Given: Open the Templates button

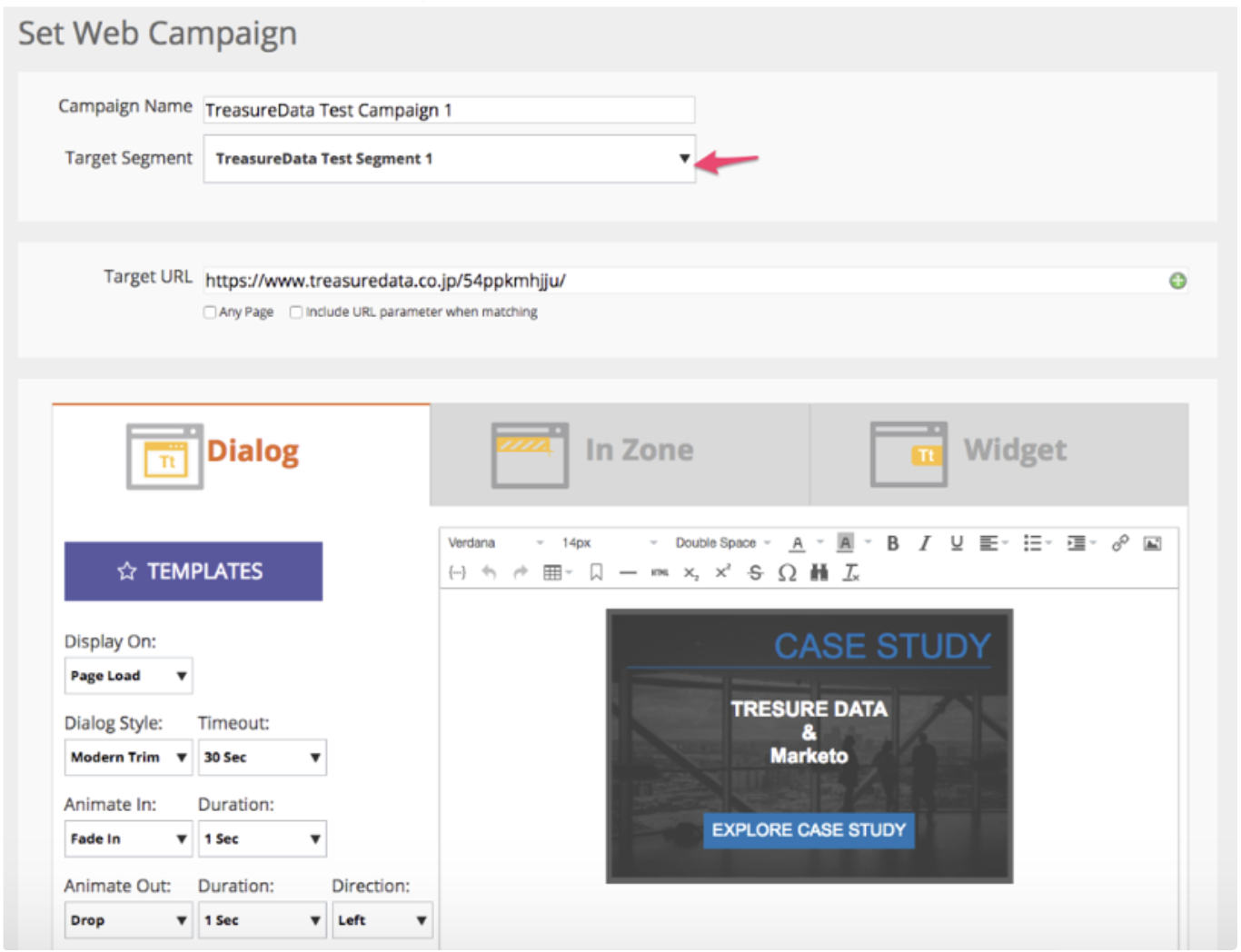Looking at the screenshot, I should pyautogui.click(x=194, y=571).
